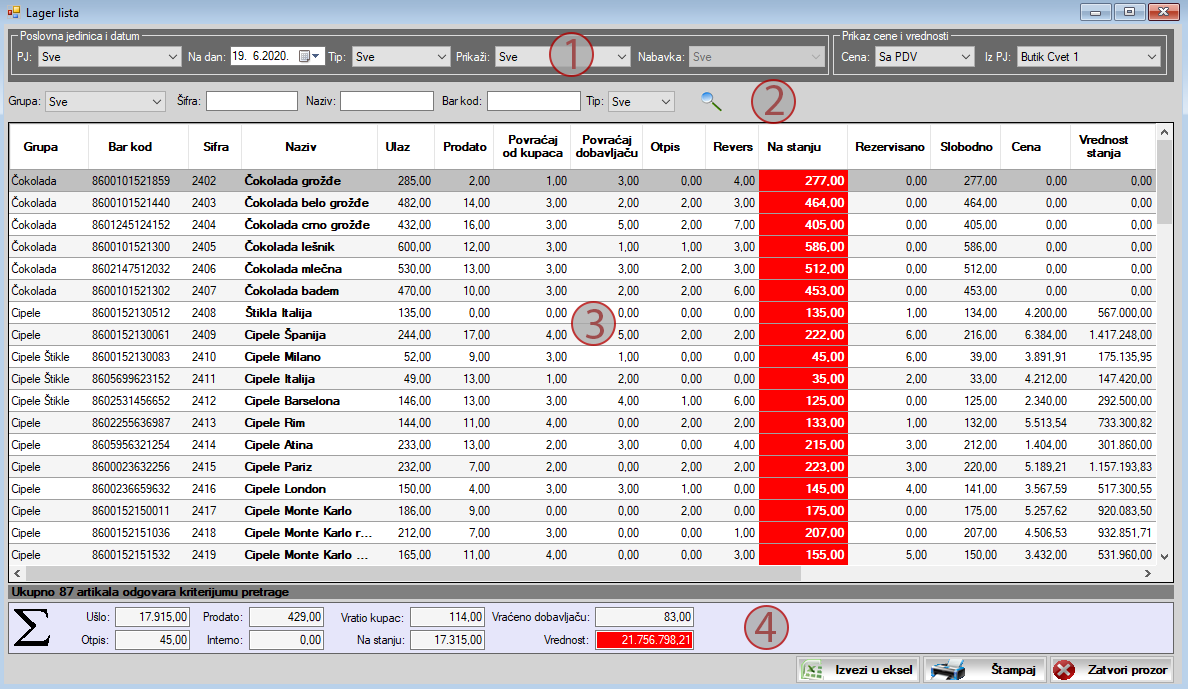Select the Štikla Italija row
The width and height of the screenshot is (1188, 689).
point(583,313)
